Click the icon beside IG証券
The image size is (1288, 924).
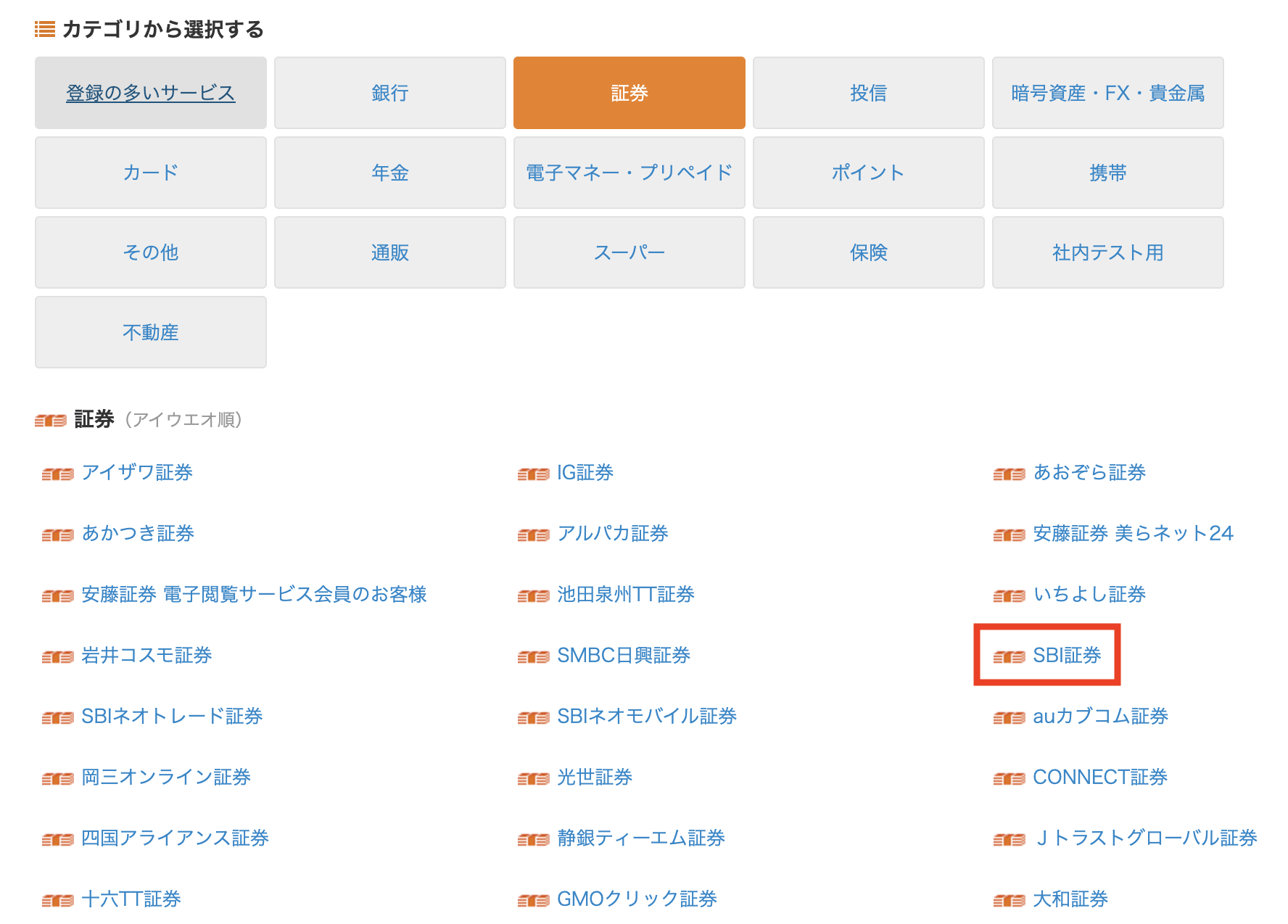[534, 474]
